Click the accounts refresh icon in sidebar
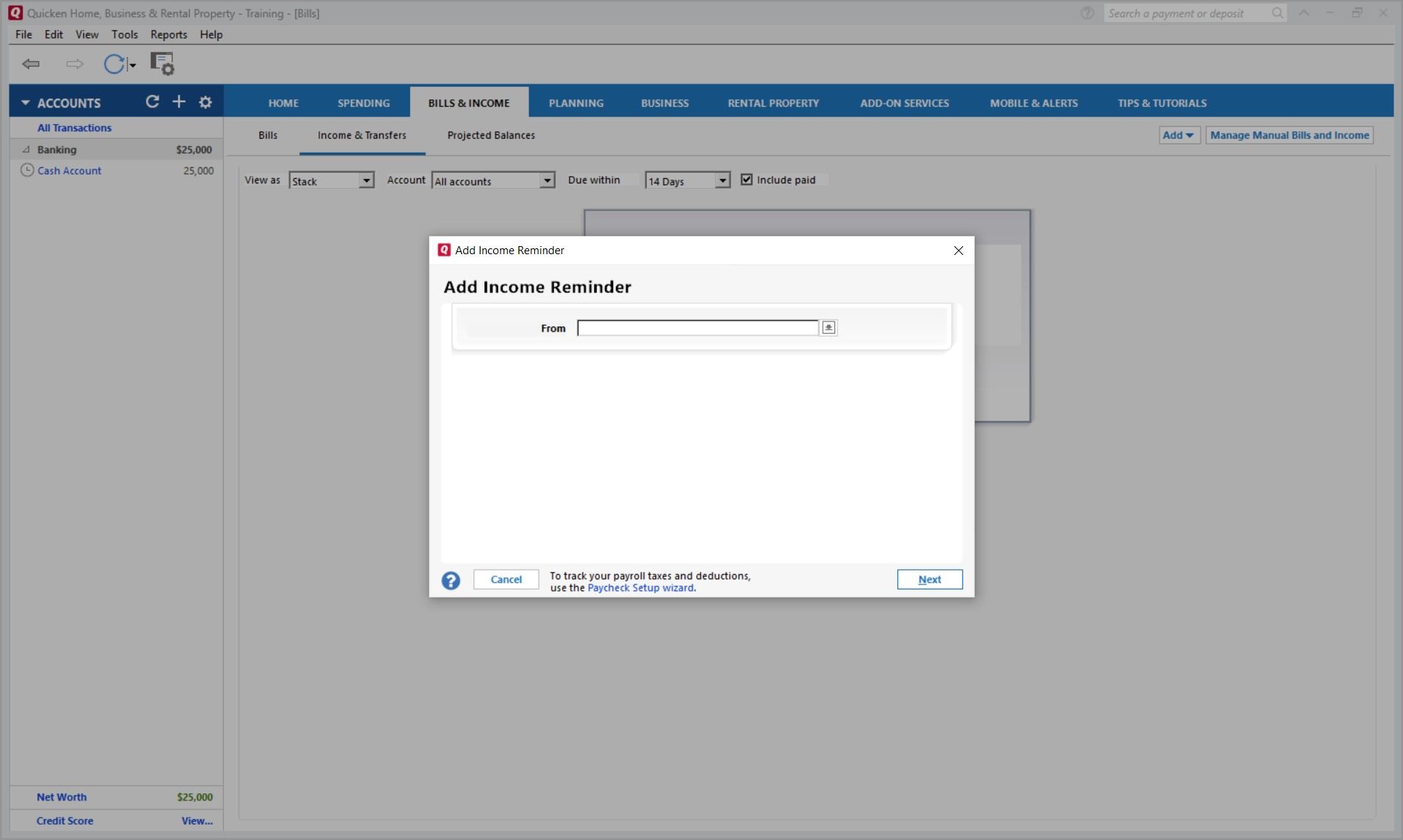 pyautogui.click(x=152, y=102)
